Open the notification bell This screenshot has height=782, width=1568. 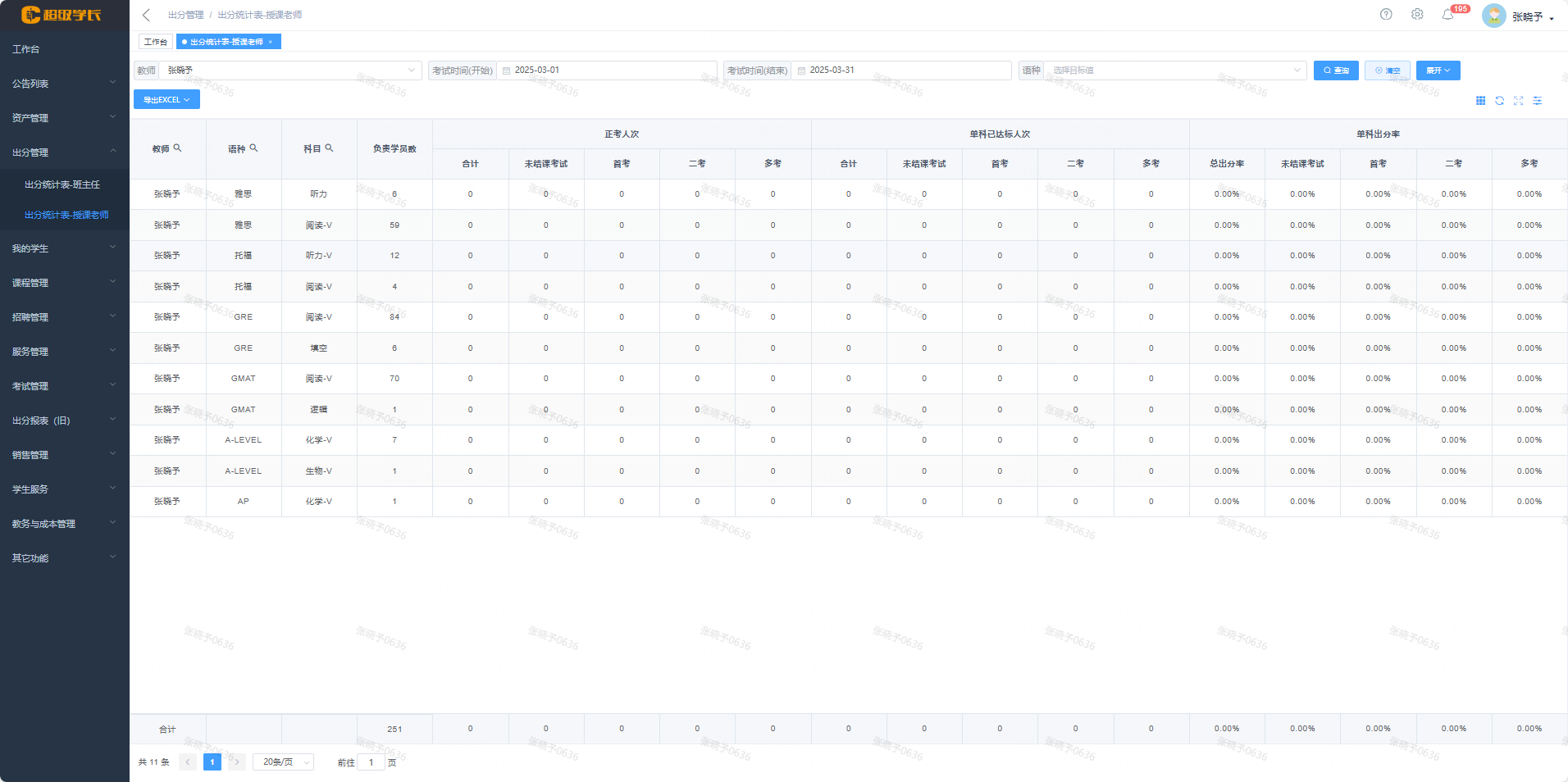coord(1448,15)
